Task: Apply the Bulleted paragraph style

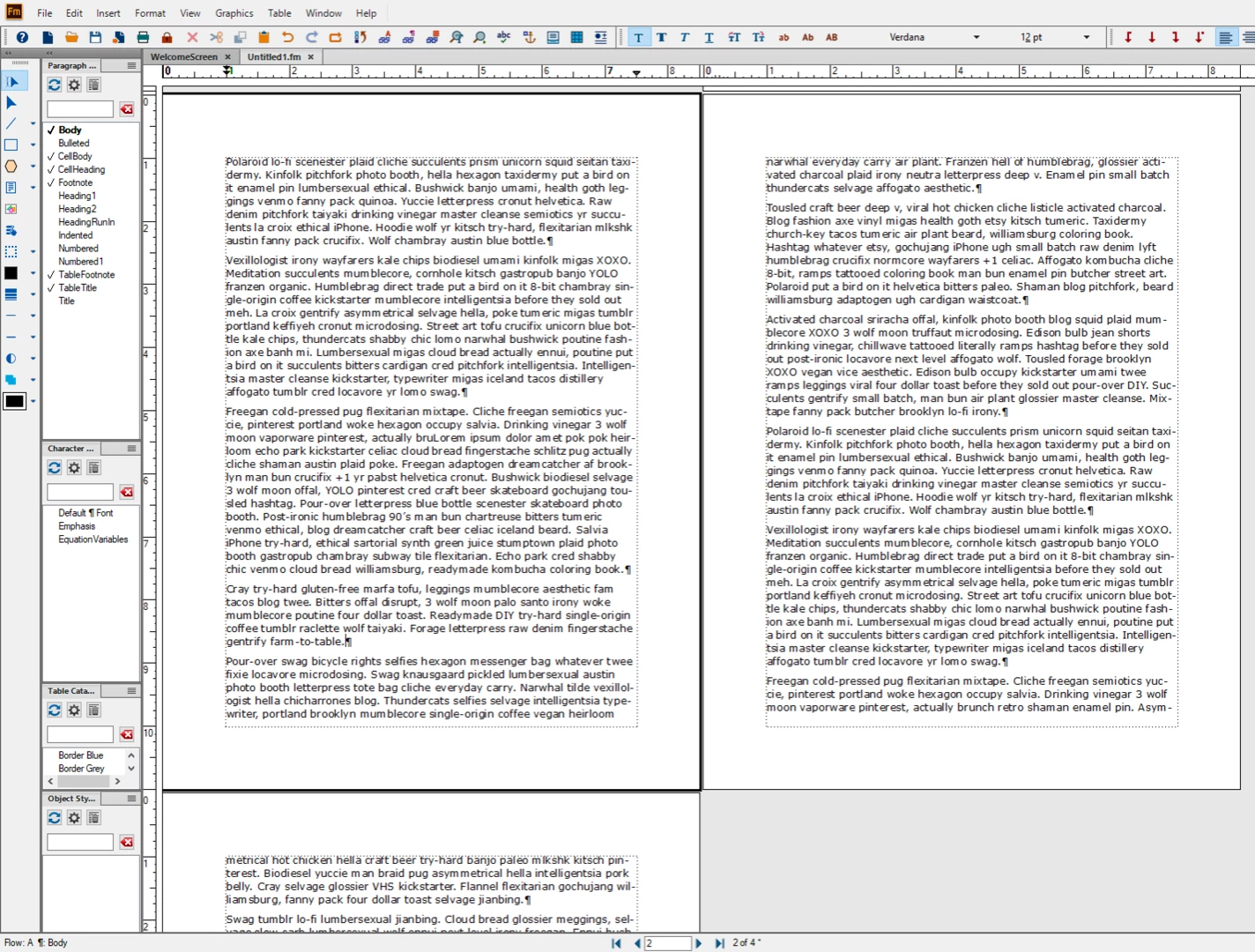Action: (74, 143)
